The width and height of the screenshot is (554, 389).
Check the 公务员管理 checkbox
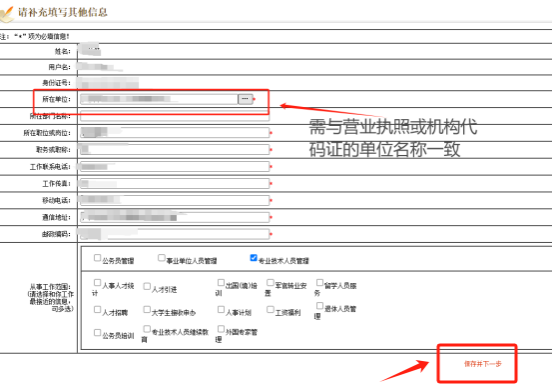(x=97, y=258)
